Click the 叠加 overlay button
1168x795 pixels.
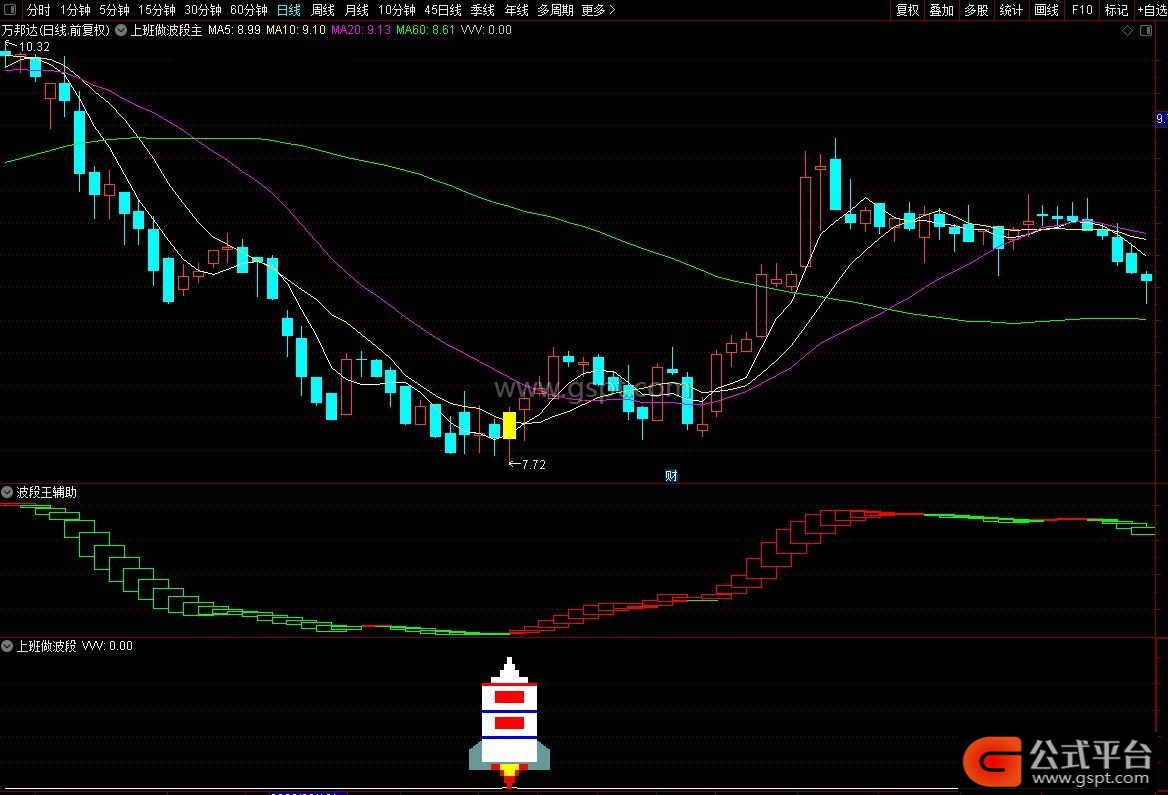coord(942,10)
